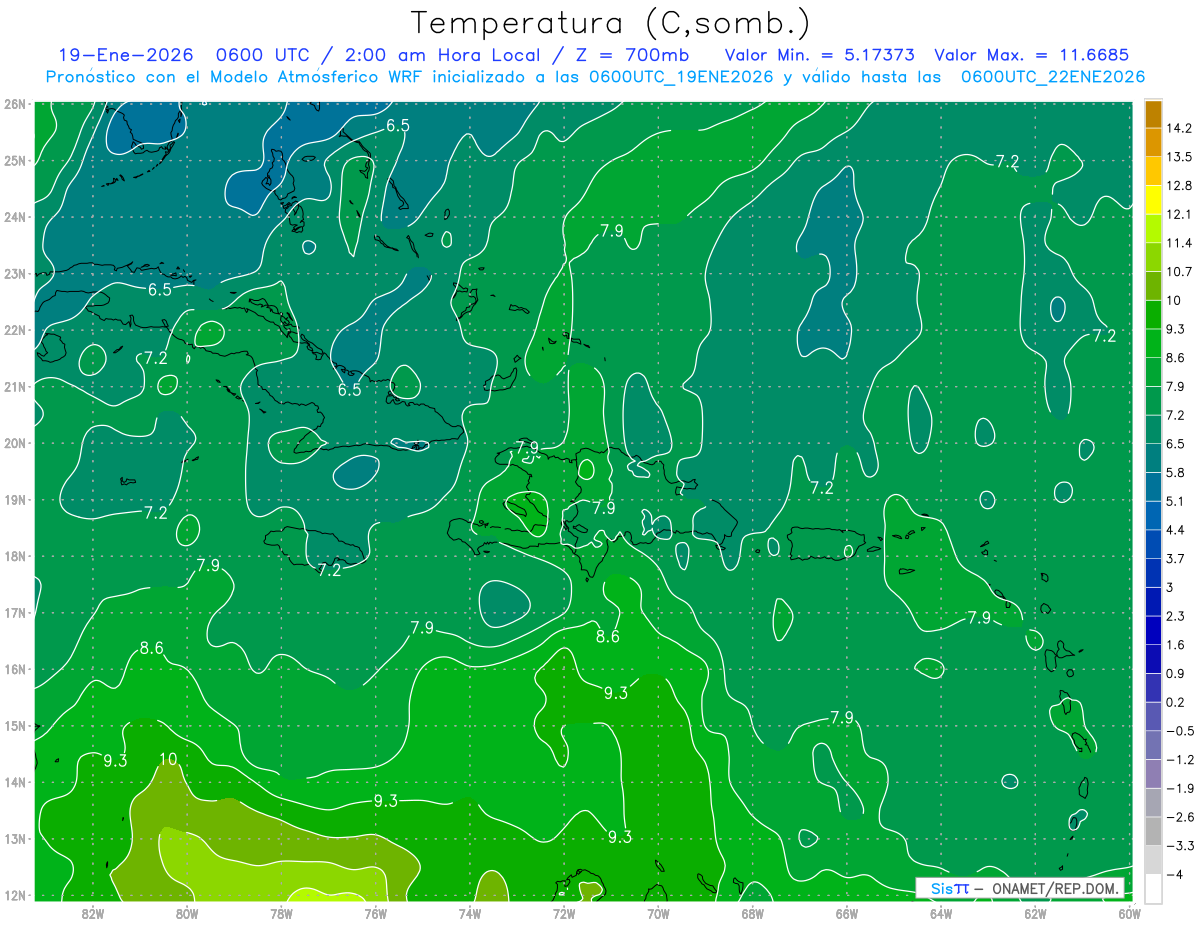Click the 24N latitude axis label
The image size is (1200, 927).
(x=14, y=217)
